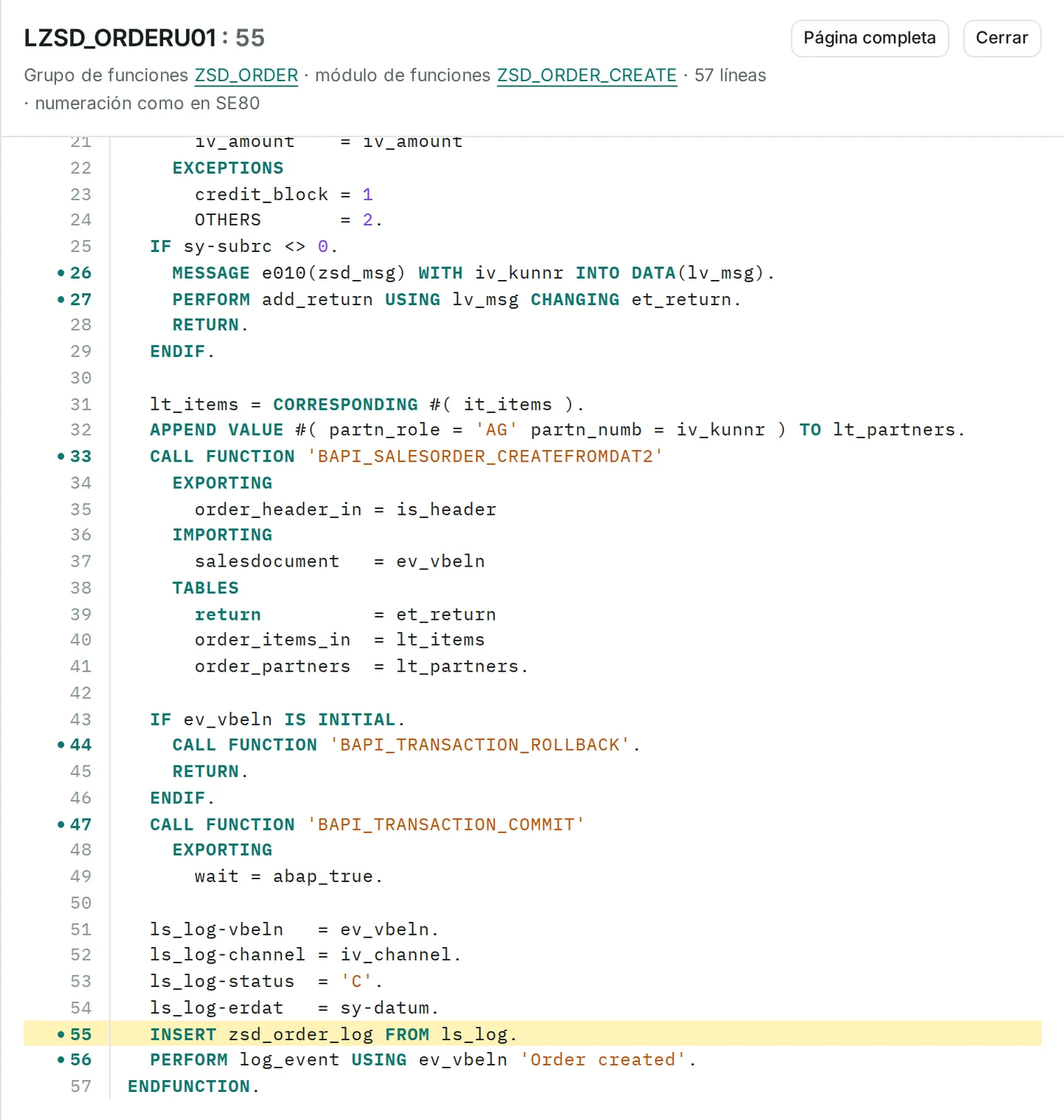Click the order_items_in parameter name
Image resolution: width=1064 pixels, height=1120 pixels.
tap(273, 640)
